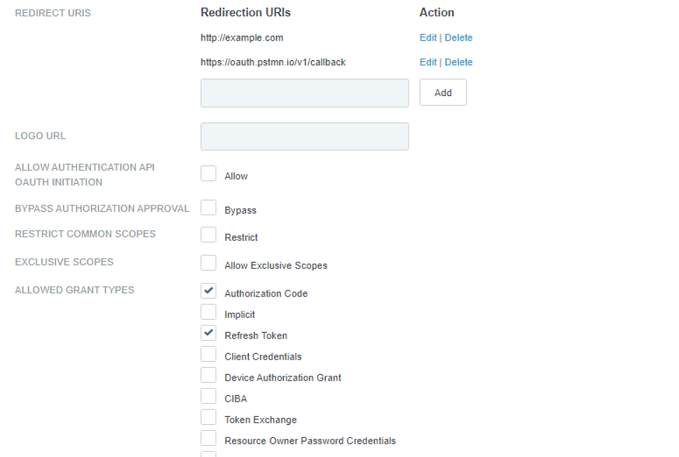Check the Bypass authorization approval box
This screenshot has height=457, width=679.
tap(208, 207)
